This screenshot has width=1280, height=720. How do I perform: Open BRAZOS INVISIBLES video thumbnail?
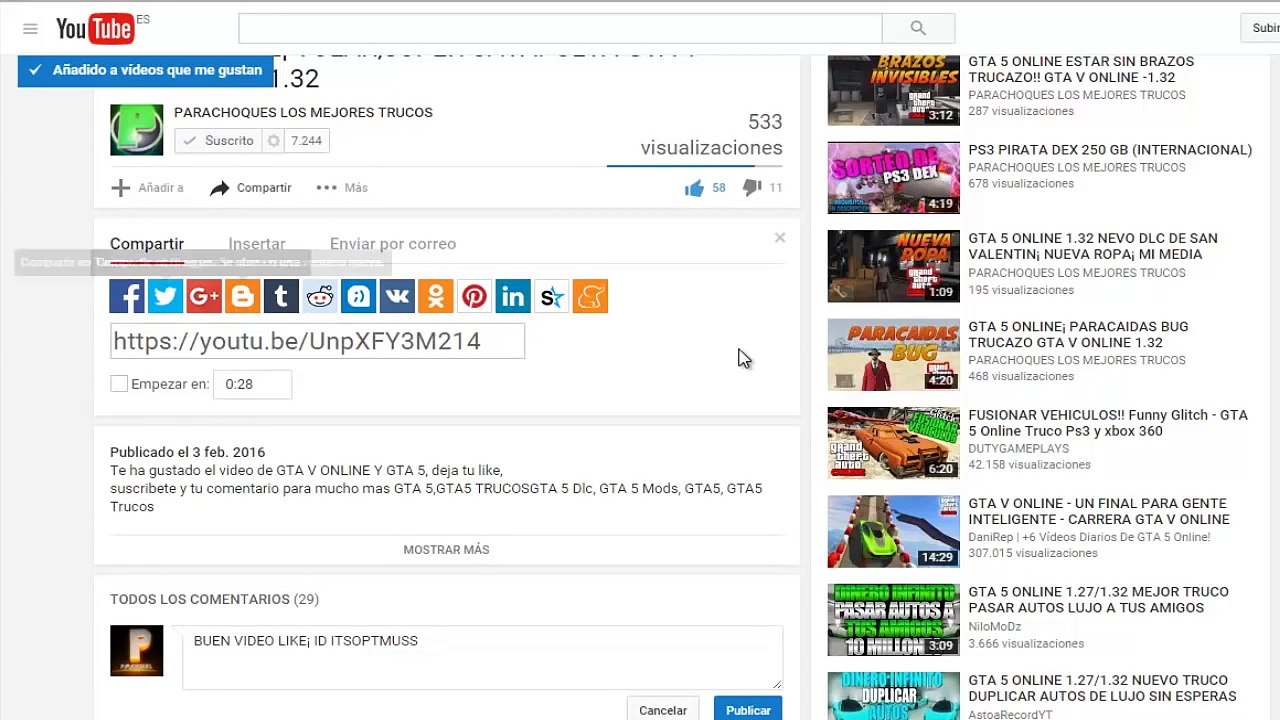(893, 90)
